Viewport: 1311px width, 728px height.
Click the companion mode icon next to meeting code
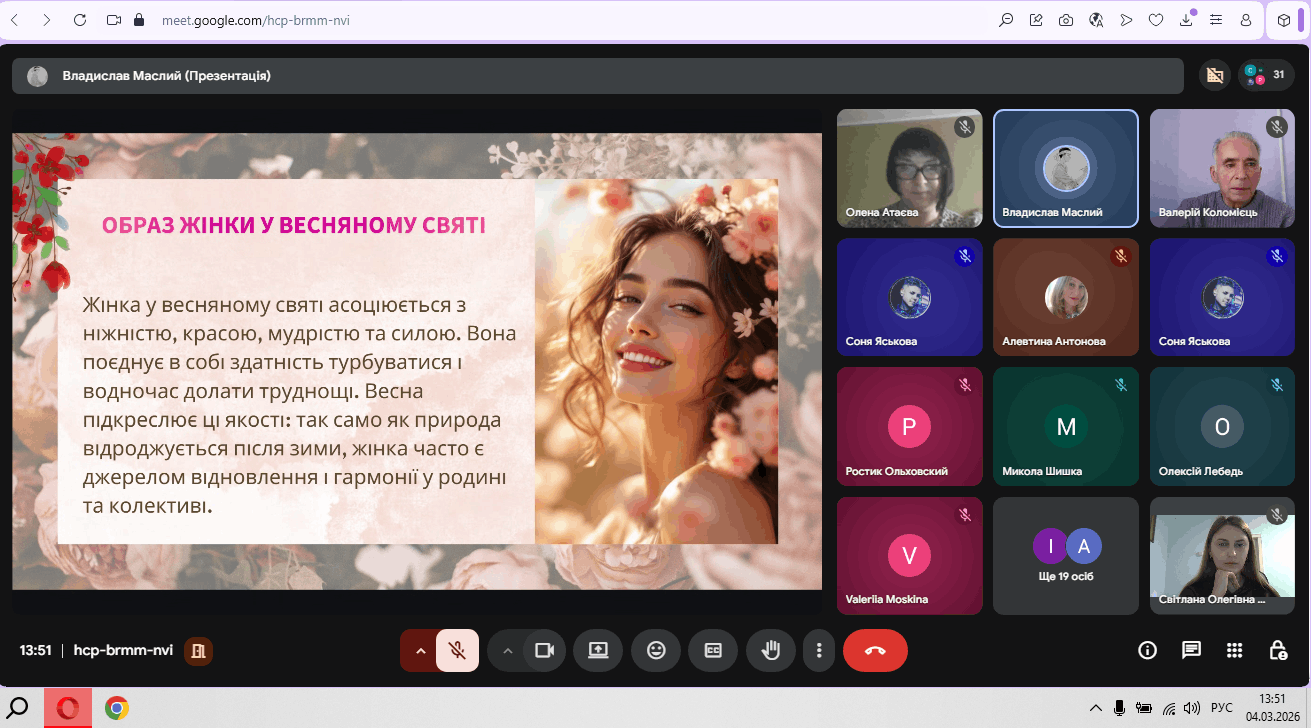[198, 651]
